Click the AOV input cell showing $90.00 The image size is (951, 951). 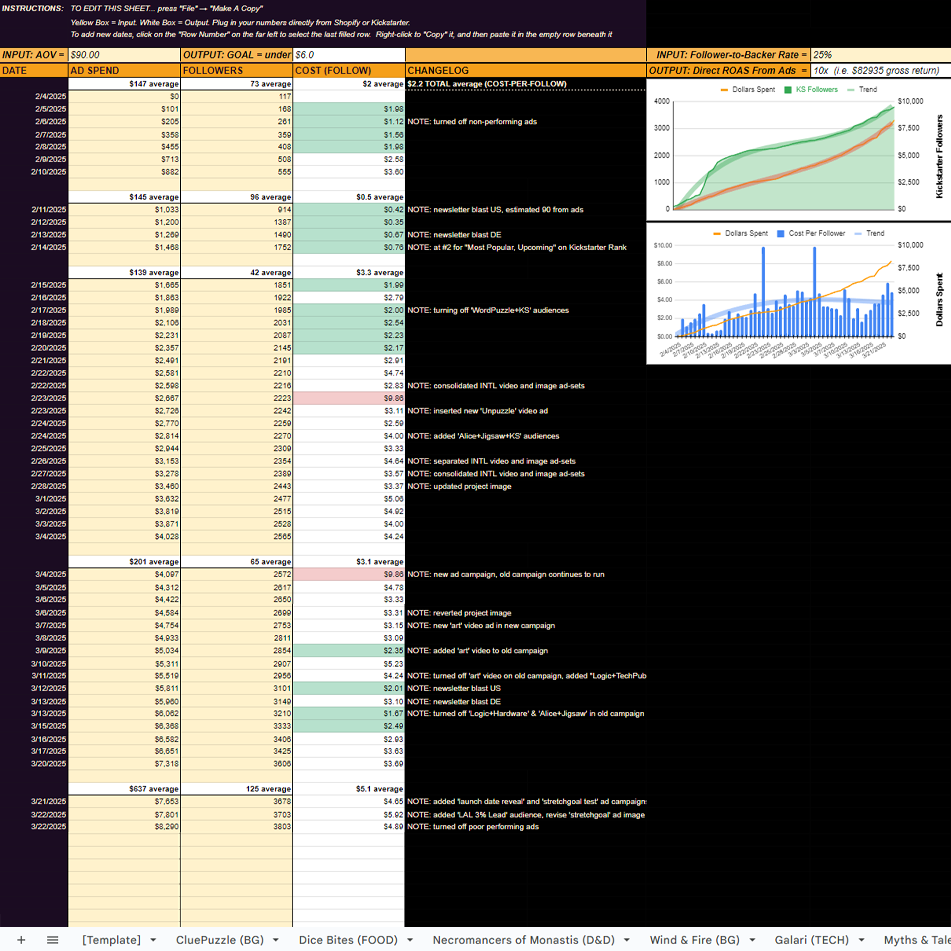[x=123, y=55]
